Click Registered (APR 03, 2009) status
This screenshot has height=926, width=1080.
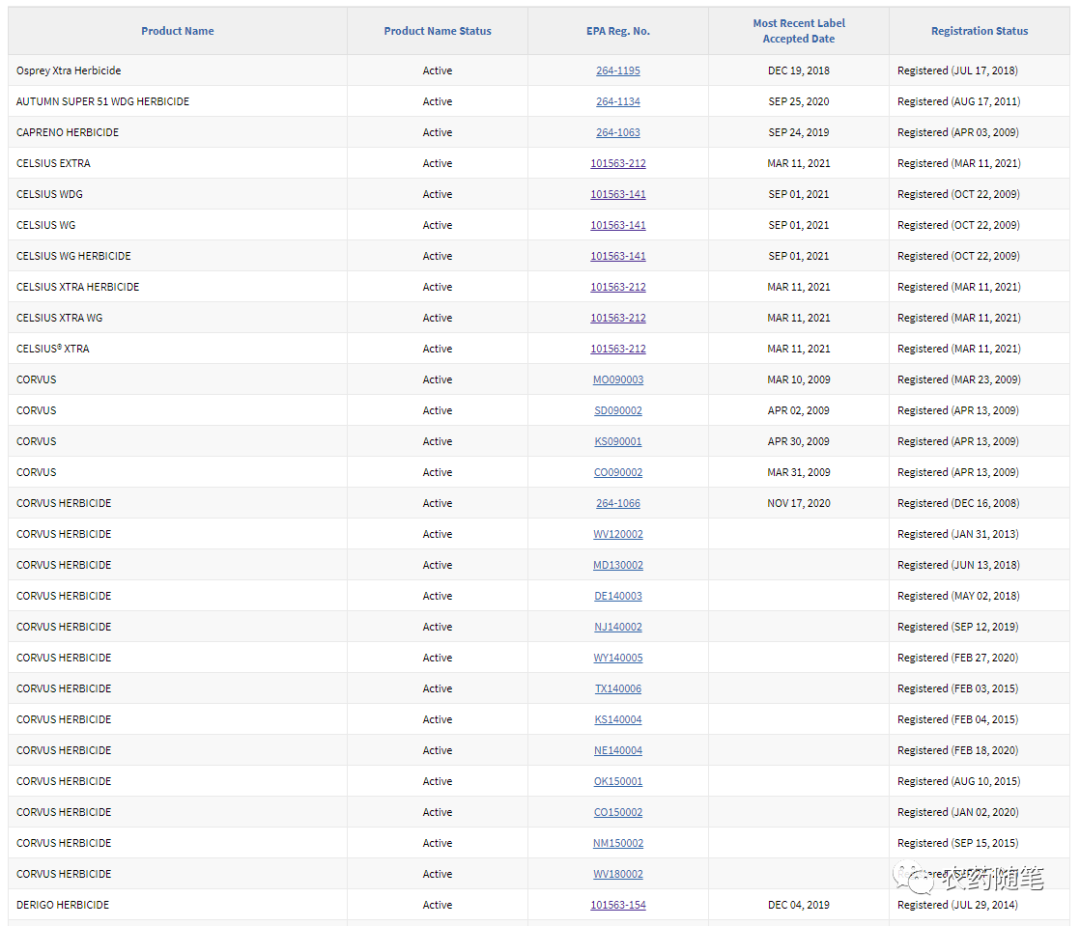point(957,132)
